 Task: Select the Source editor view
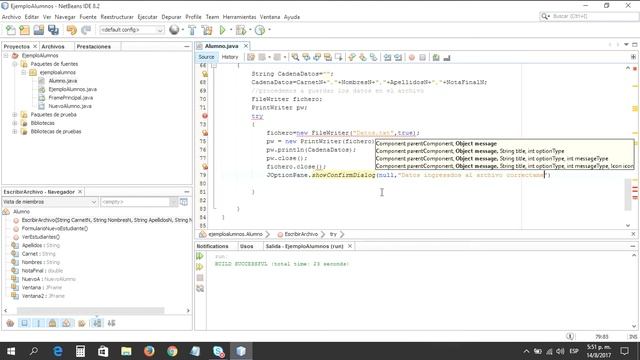click(206, 57)
